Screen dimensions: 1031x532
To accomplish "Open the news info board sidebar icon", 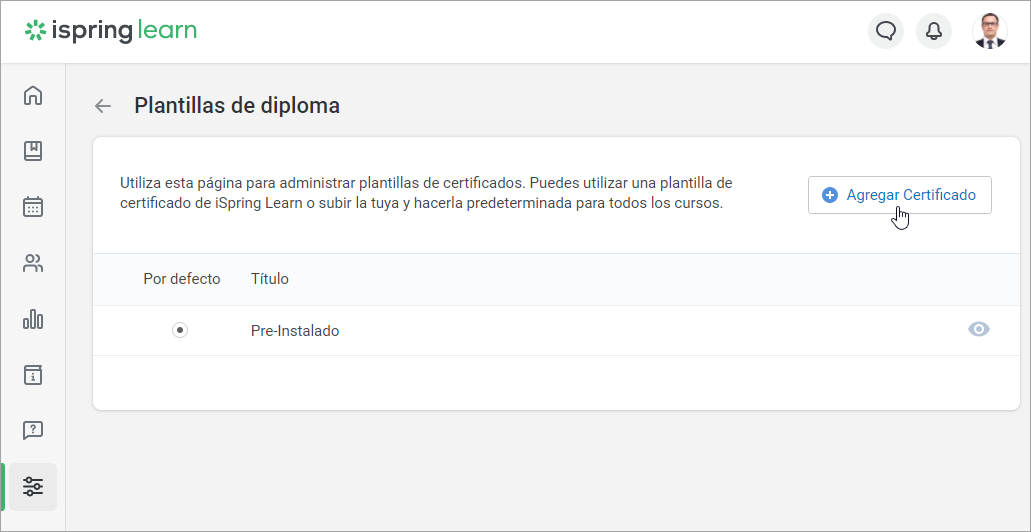I will (33, 375).
